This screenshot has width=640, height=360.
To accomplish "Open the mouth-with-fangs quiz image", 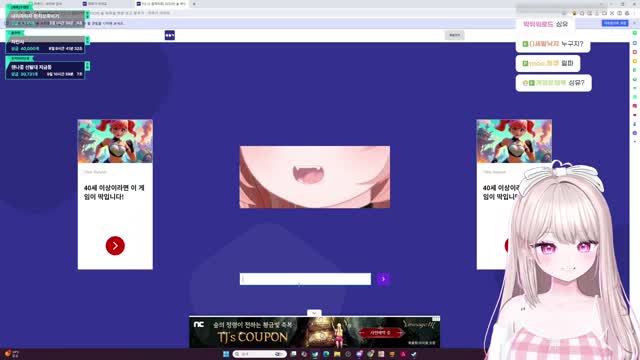I will click(315, 177).
